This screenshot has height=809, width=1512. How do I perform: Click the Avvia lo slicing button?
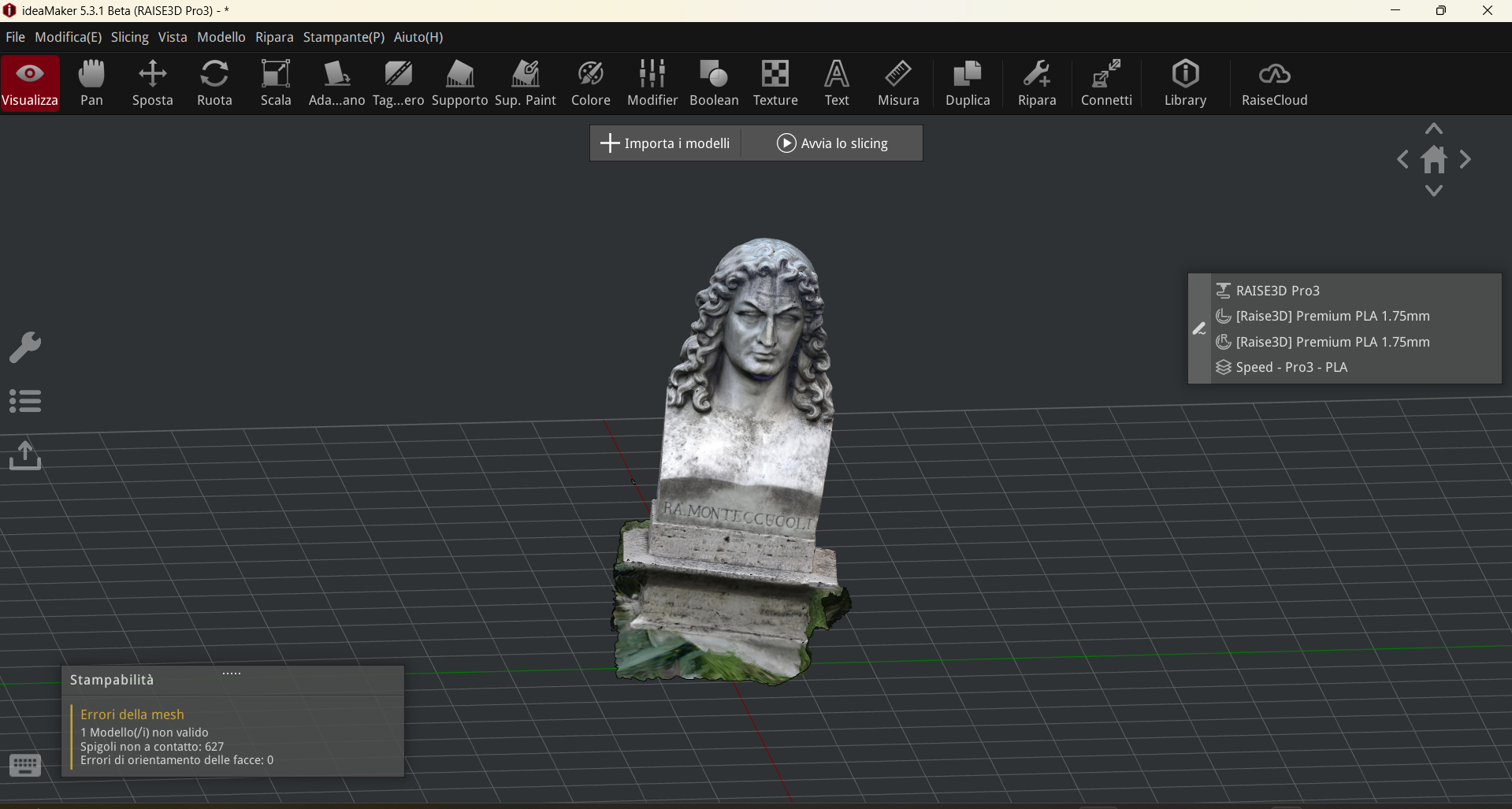point(833,143)
